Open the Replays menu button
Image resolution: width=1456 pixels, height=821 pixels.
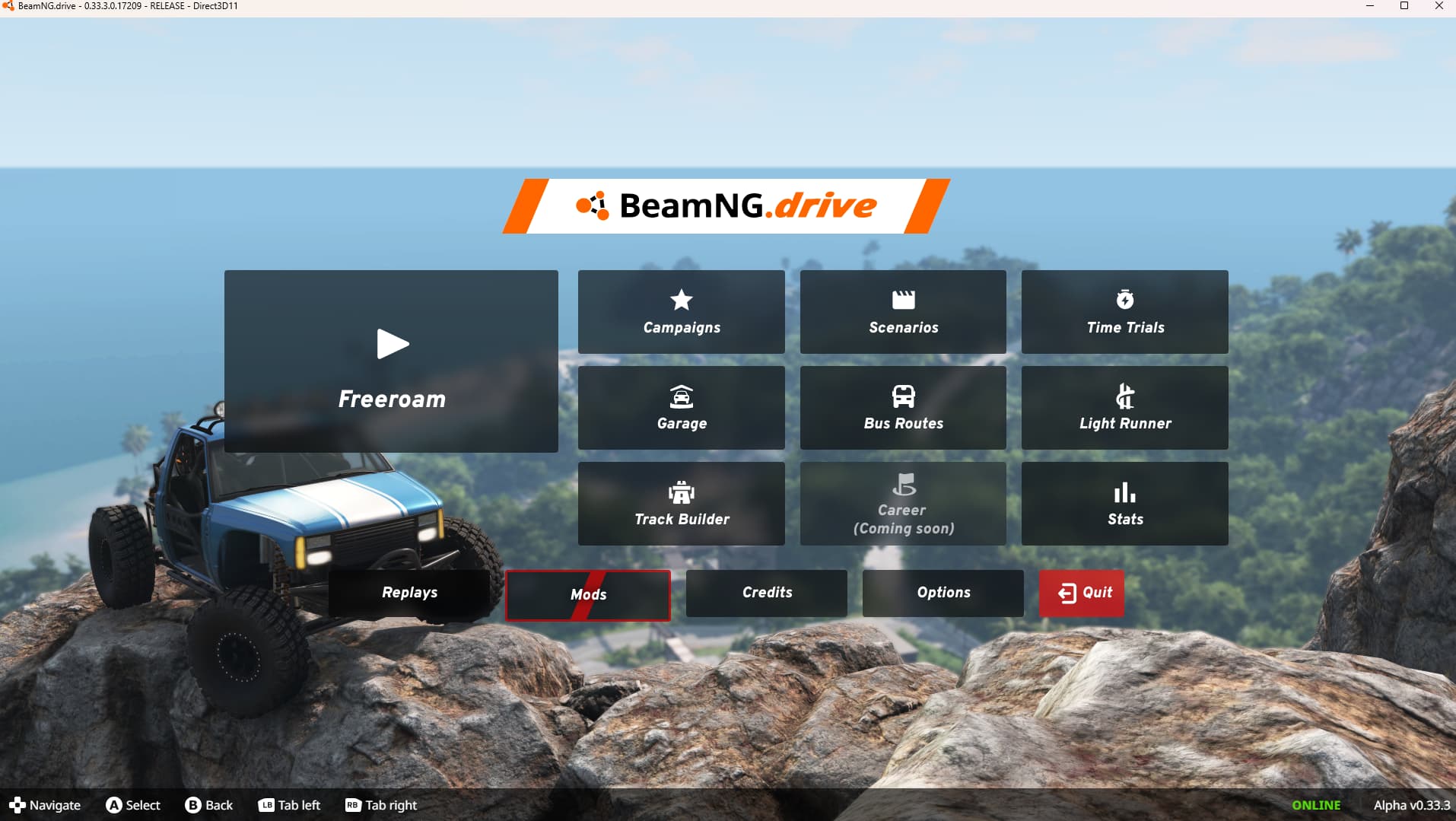pos(409,593)
